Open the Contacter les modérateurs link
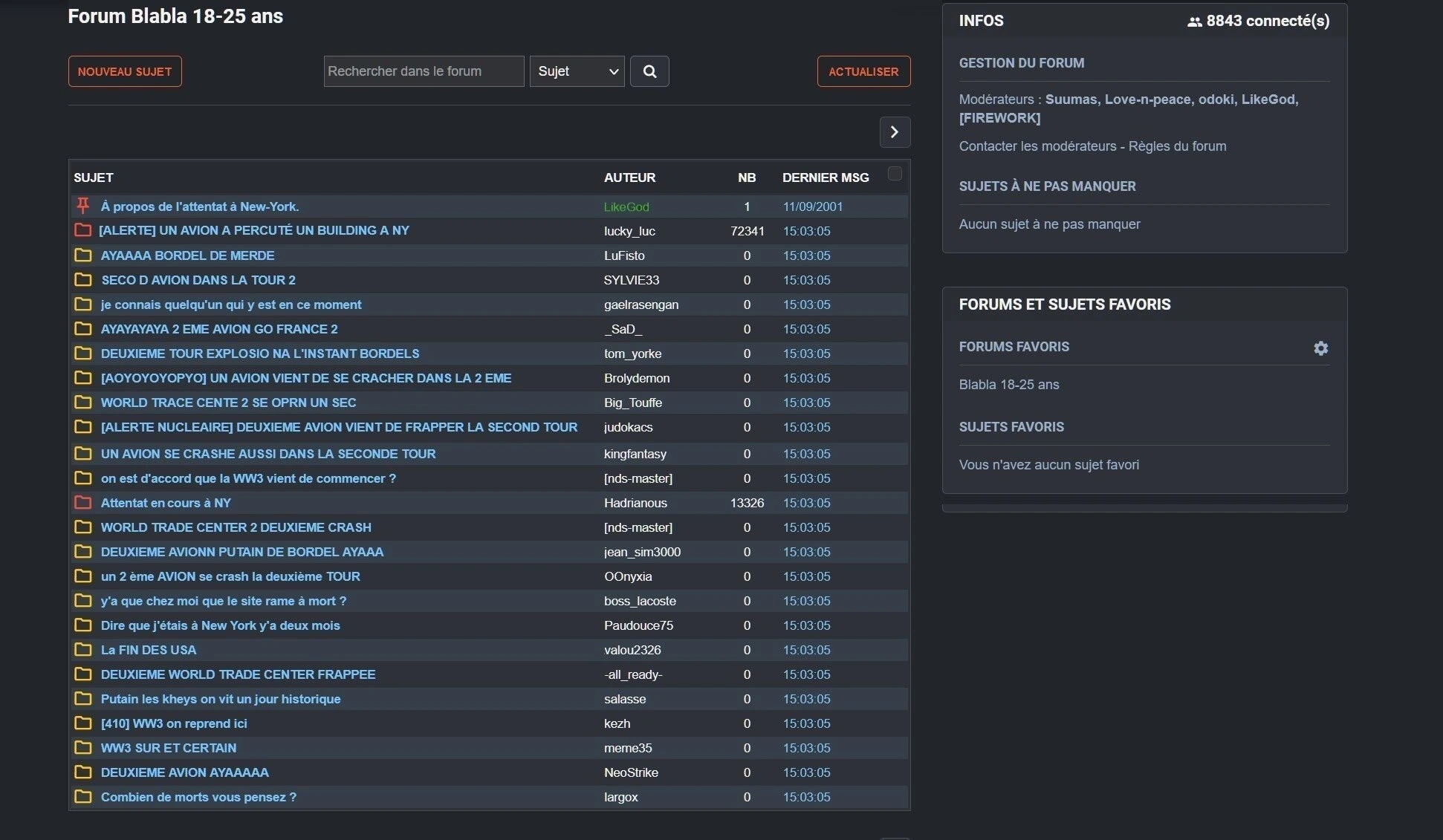Image resolution: width=1443 pixels, height=840 pixels. point(1037,146)
